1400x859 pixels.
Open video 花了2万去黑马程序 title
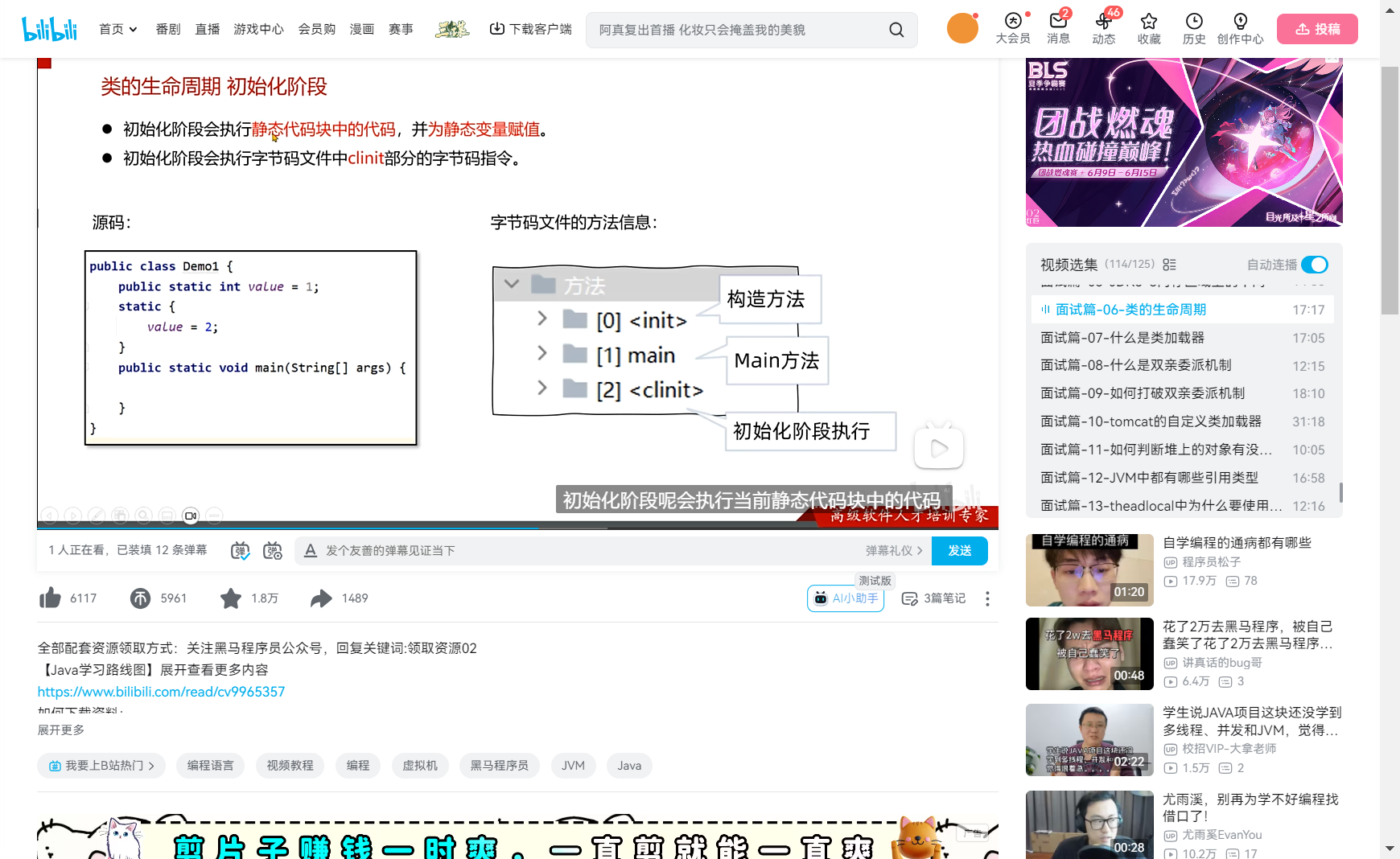pyautogui.click(x=1248, y=635)
